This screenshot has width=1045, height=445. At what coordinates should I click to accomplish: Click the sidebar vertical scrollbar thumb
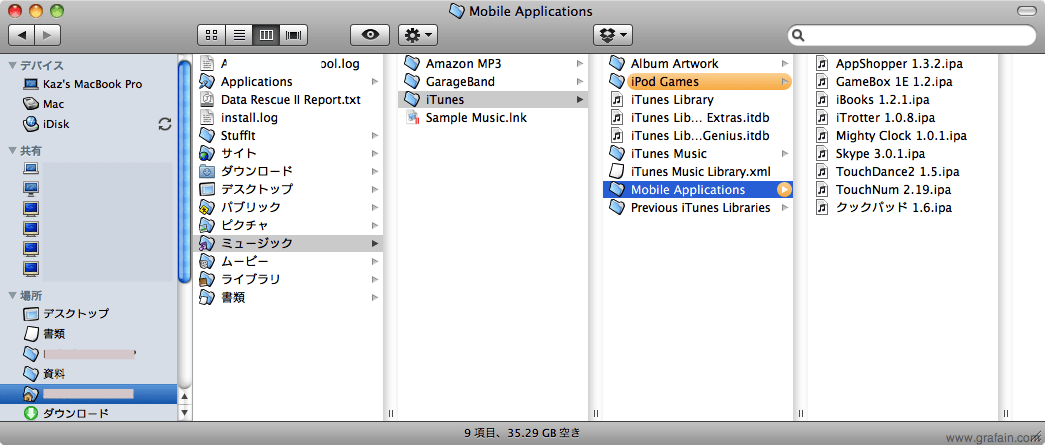coord(185,170)
